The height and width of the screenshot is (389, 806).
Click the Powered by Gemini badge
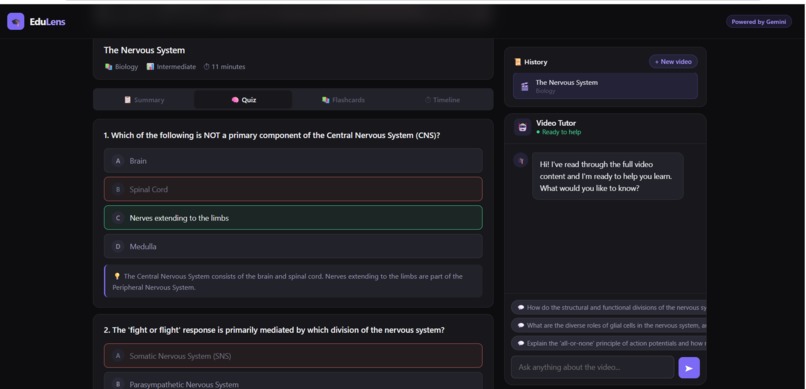pyautogui.click(x=759, y=22)
